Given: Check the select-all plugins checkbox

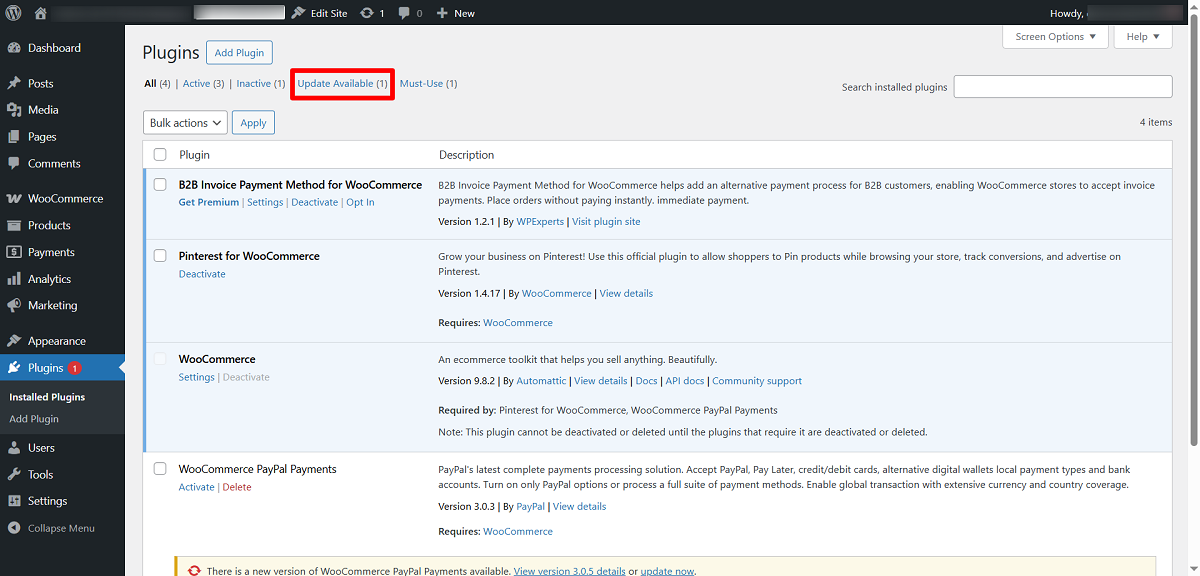Looking at the screenshot, I should [x=159, y=154].
